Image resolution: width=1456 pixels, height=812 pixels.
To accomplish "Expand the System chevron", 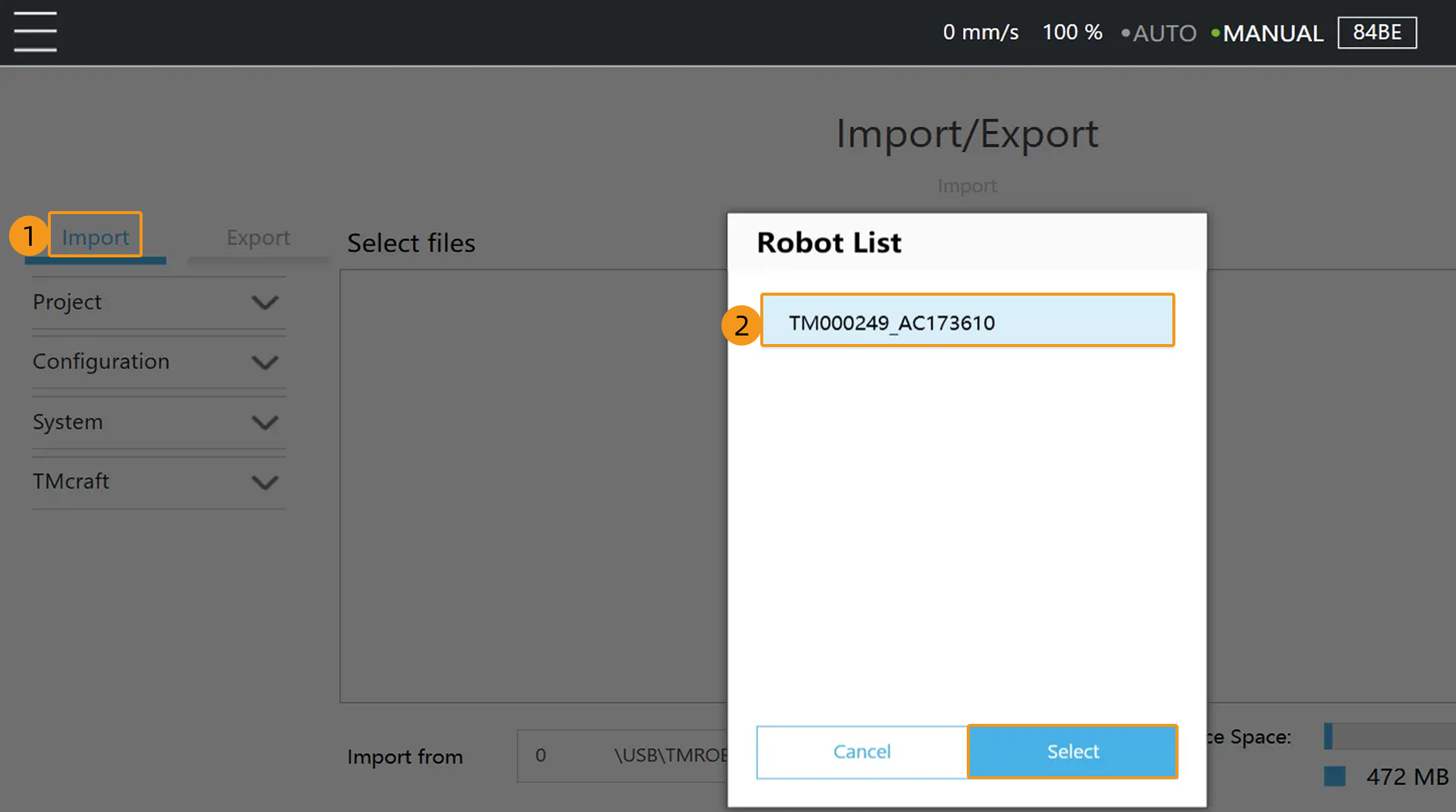I will pyautogui.click(x=264, y=423).
